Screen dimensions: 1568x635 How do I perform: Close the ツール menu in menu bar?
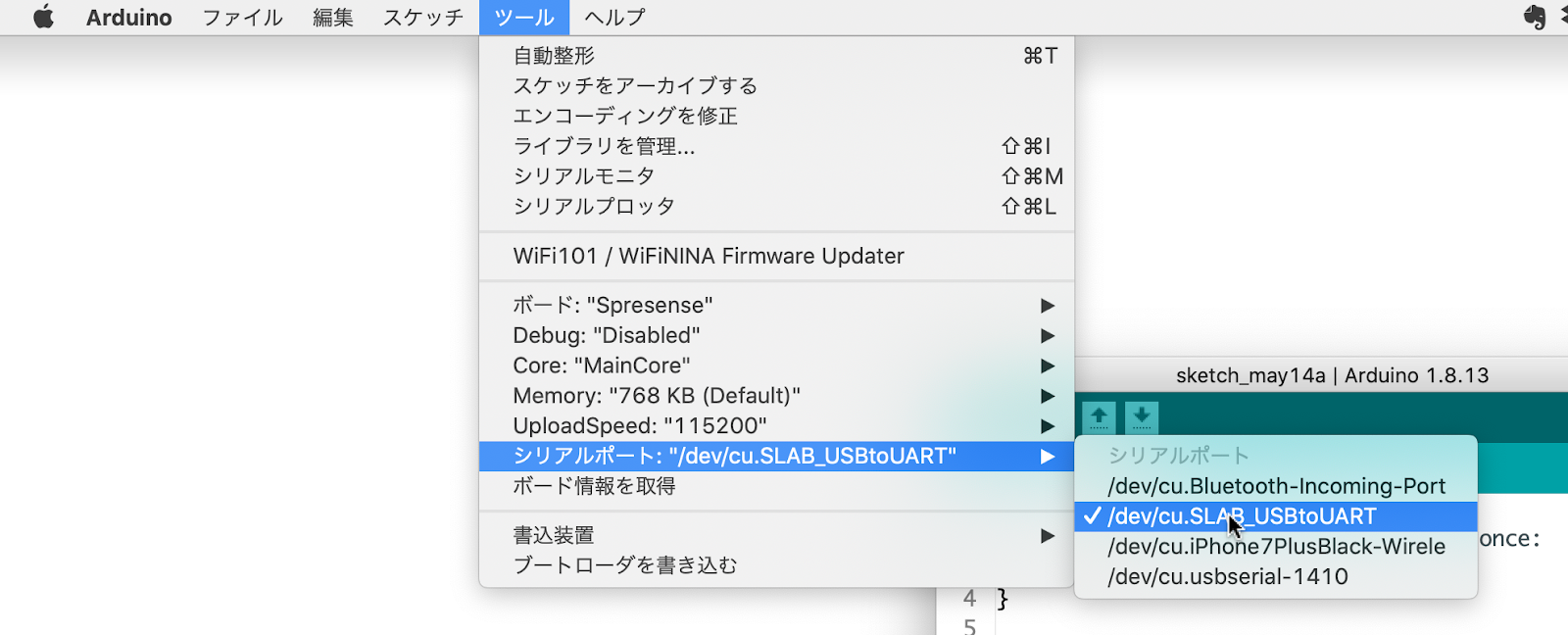(524, 18)
